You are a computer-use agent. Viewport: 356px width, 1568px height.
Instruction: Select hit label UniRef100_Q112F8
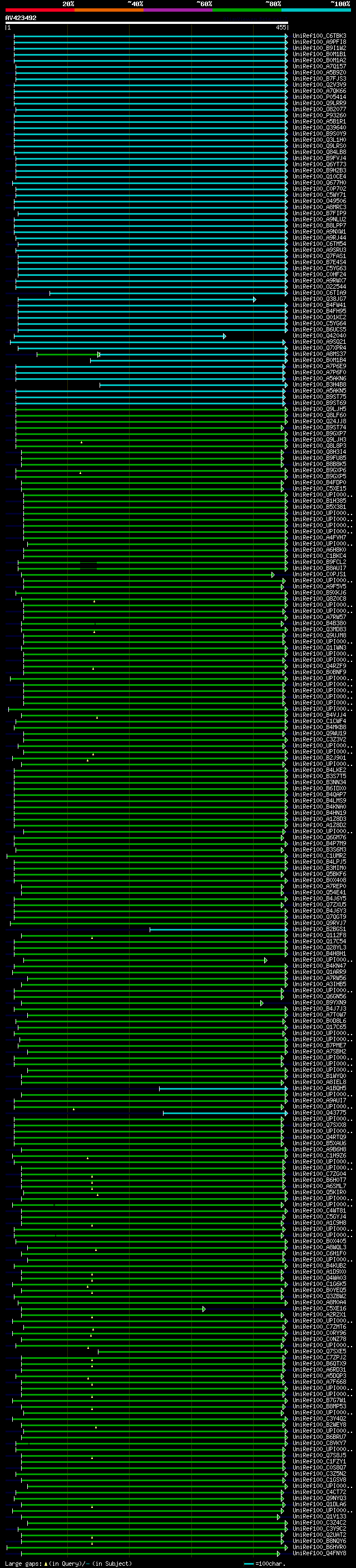click(x=319, y=936)
